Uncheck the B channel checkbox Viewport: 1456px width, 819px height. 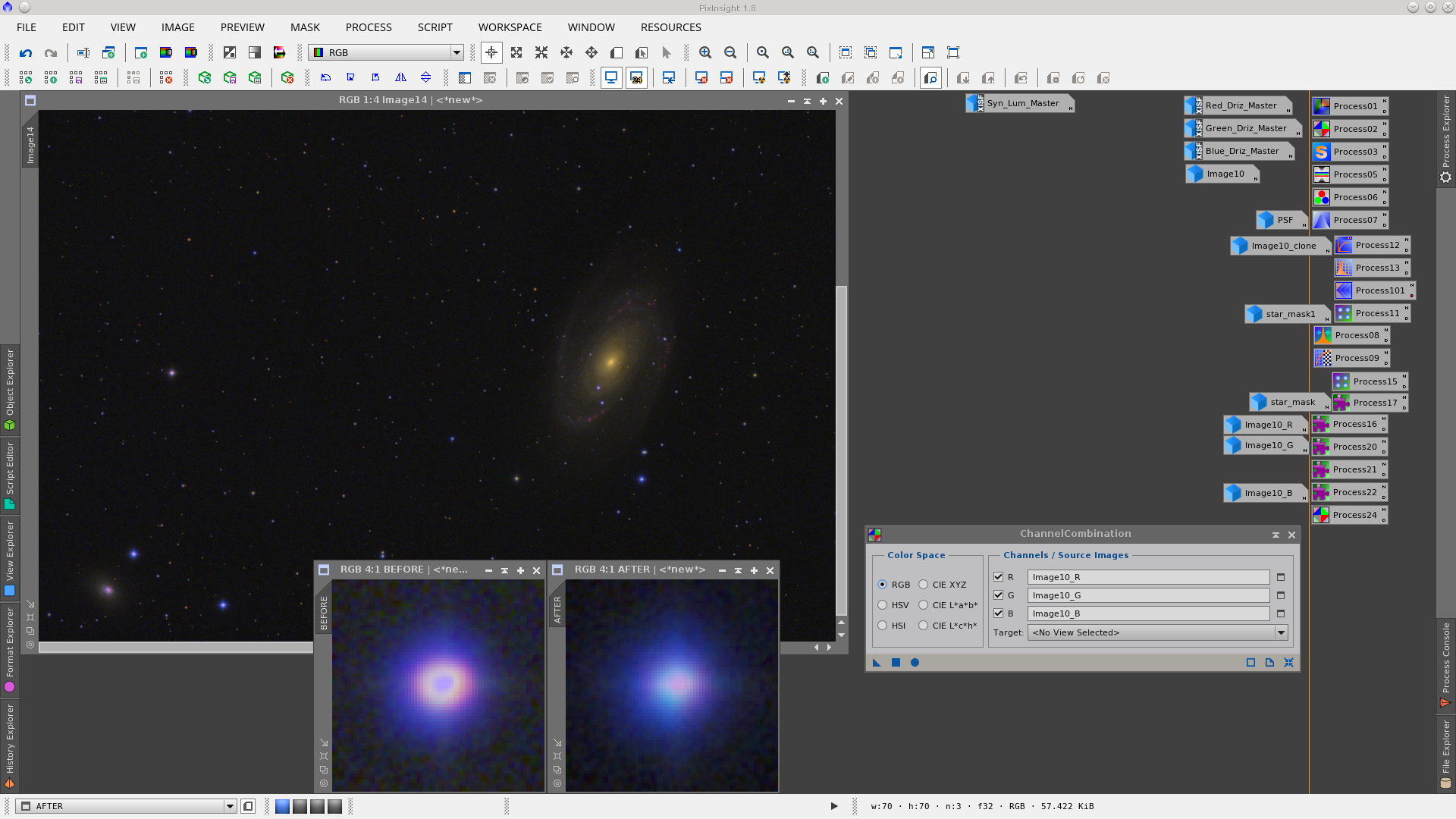[x=999, y=613]
